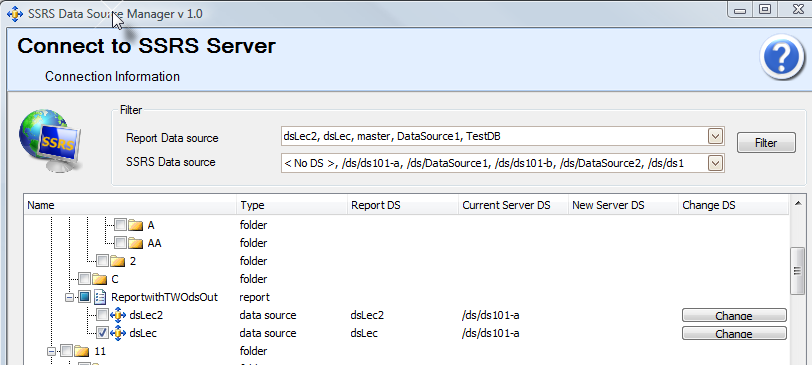The height and width of the screenshot is (365, 812).
Task: Select the folder icon for folder A
Action: click(136, 225)
